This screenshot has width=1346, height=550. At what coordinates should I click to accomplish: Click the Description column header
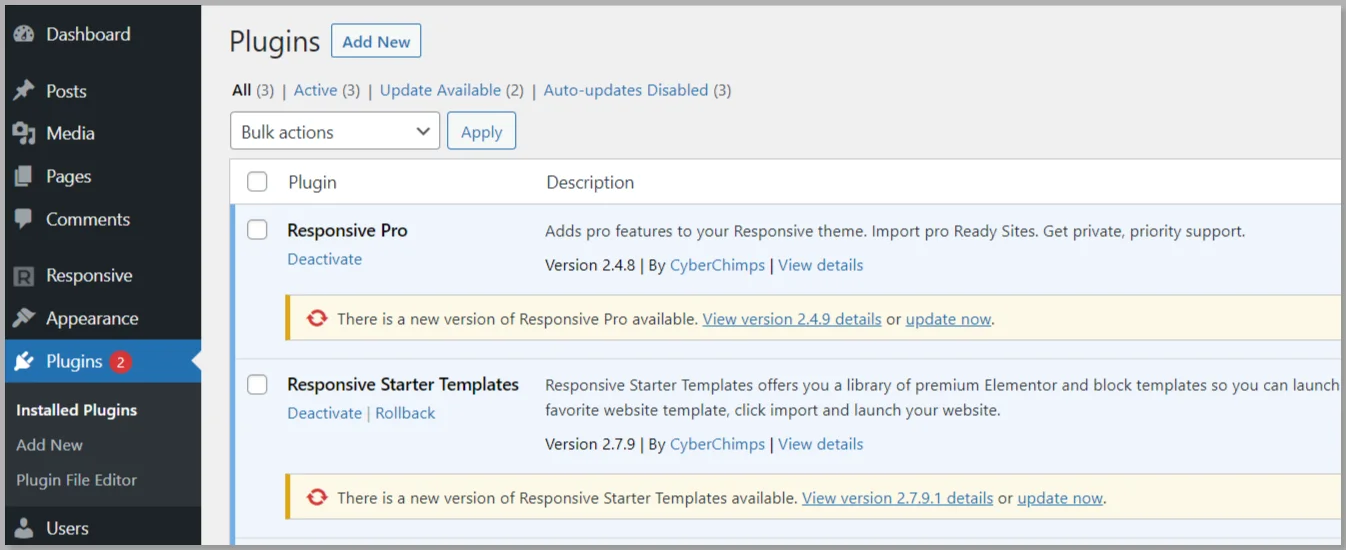pos(590,182)
